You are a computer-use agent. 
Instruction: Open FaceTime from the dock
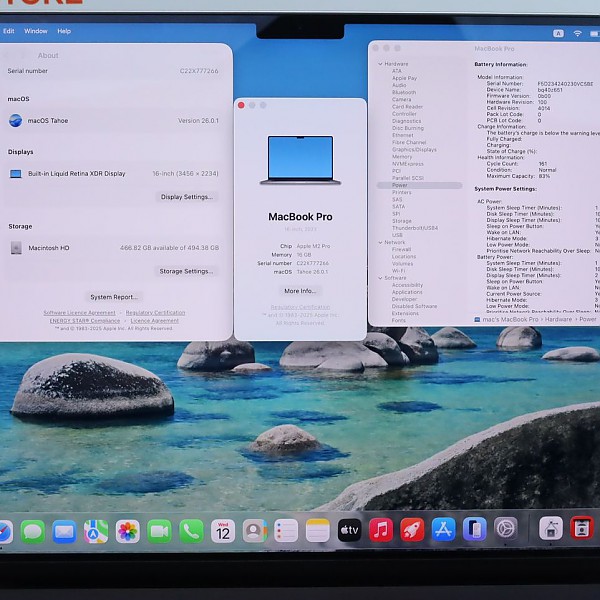pyautogui.click(x=159, y=531)
